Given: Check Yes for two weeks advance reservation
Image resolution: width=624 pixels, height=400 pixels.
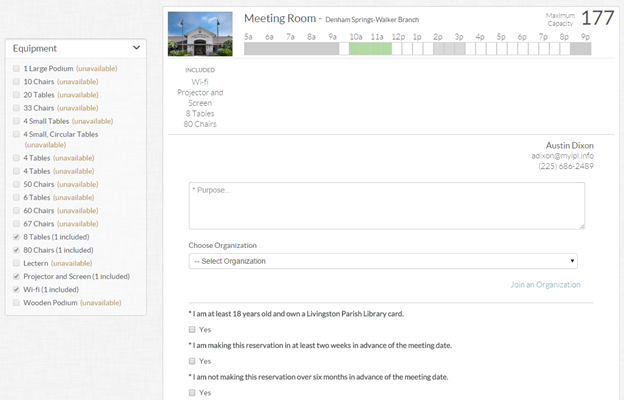Looking at the screenshot, I should tap(192, 361).
